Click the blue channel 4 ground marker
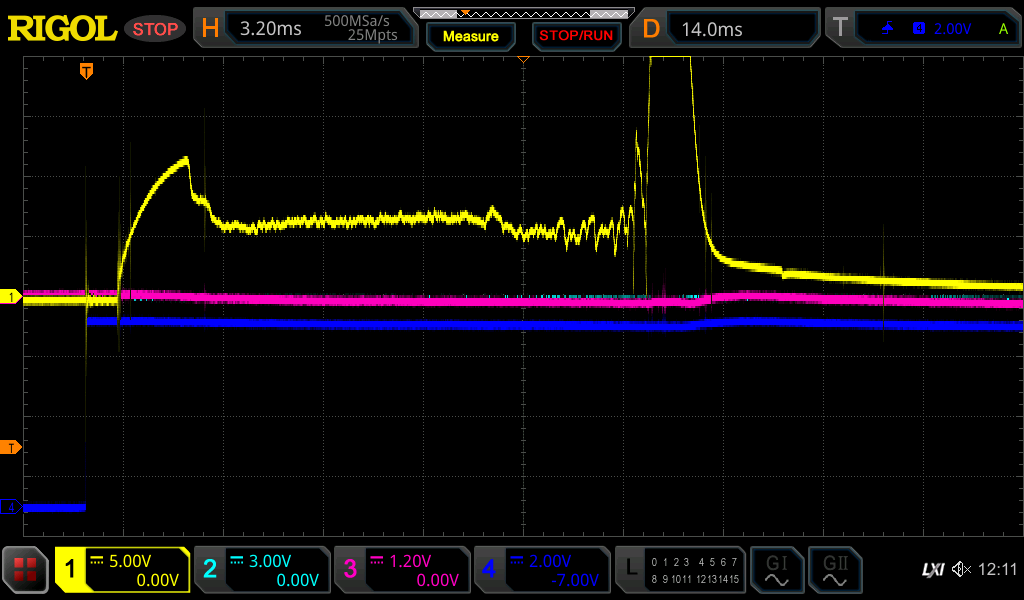This screenshot has height=600, width=1024. [13, 508]
